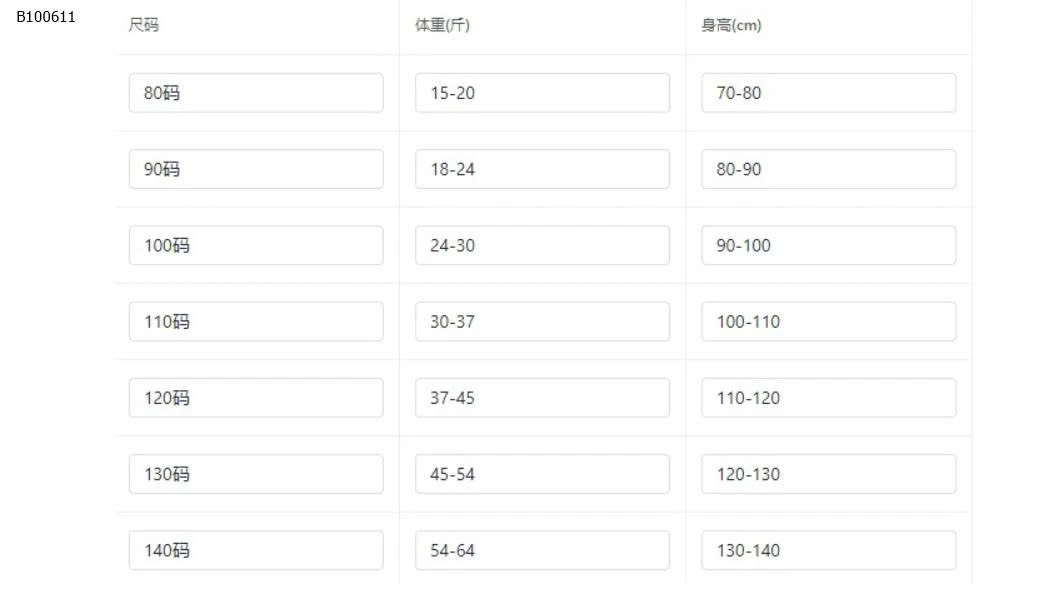Select the 37-45 weight input
The height and width of the screenshot is (613, 1055).
point(542,398)
